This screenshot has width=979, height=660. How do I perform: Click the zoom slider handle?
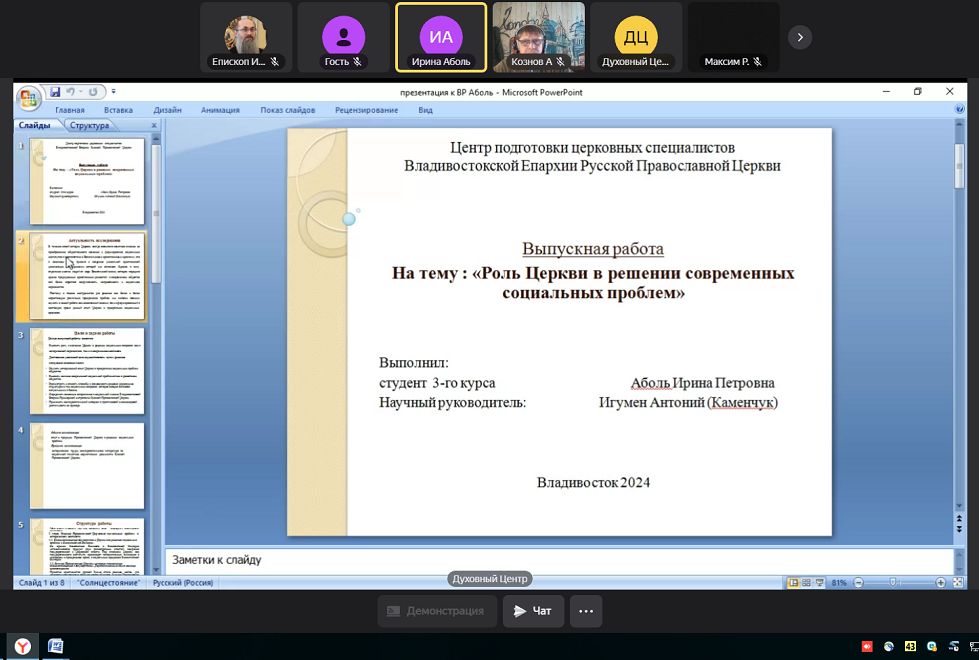[891, 582]
